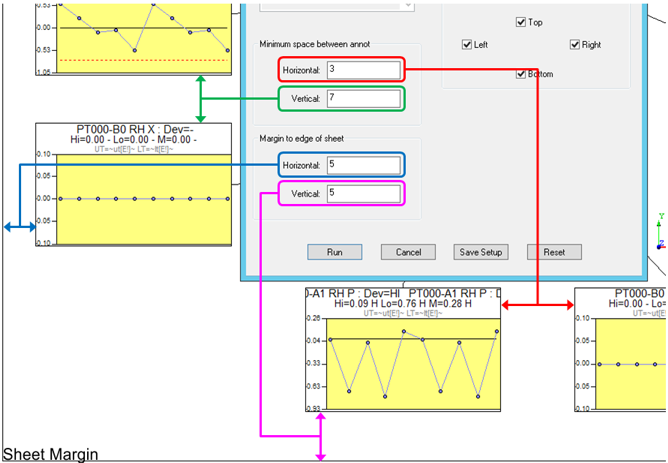
Task: Disable the Right checkbox
Action: point(575,44)
